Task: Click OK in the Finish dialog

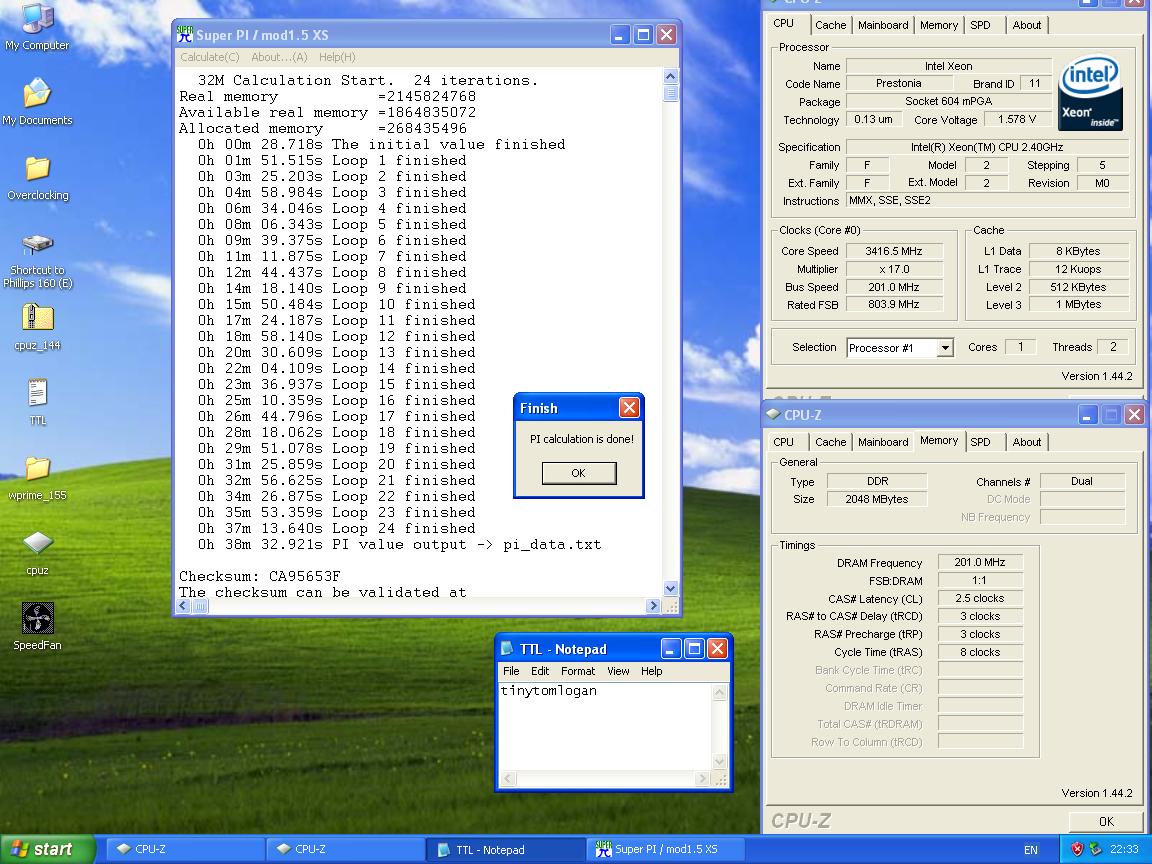Action: [579, 473]
